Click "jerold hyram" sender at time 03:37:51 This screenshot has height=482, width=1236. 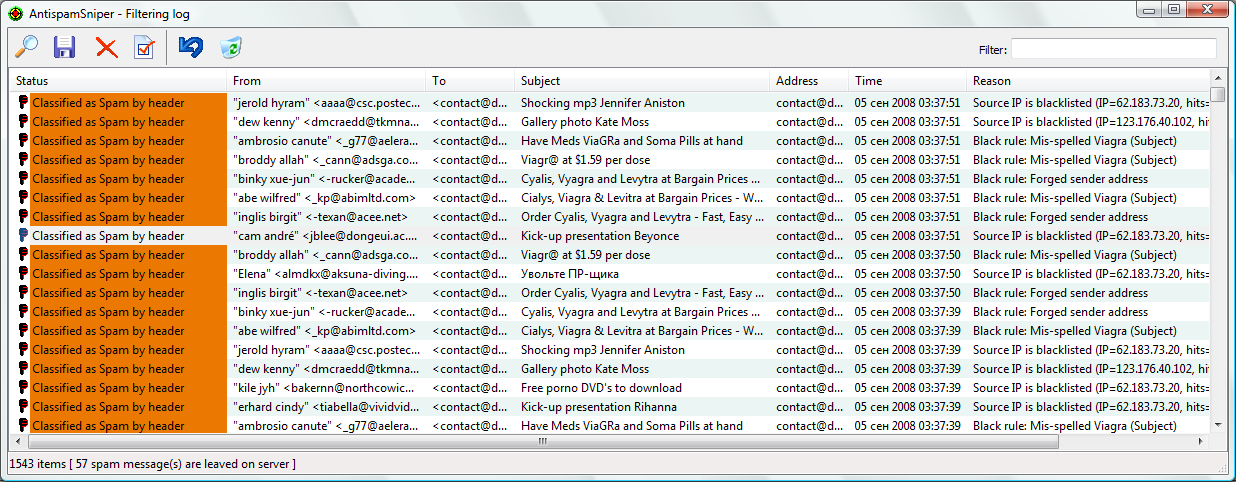327,103
